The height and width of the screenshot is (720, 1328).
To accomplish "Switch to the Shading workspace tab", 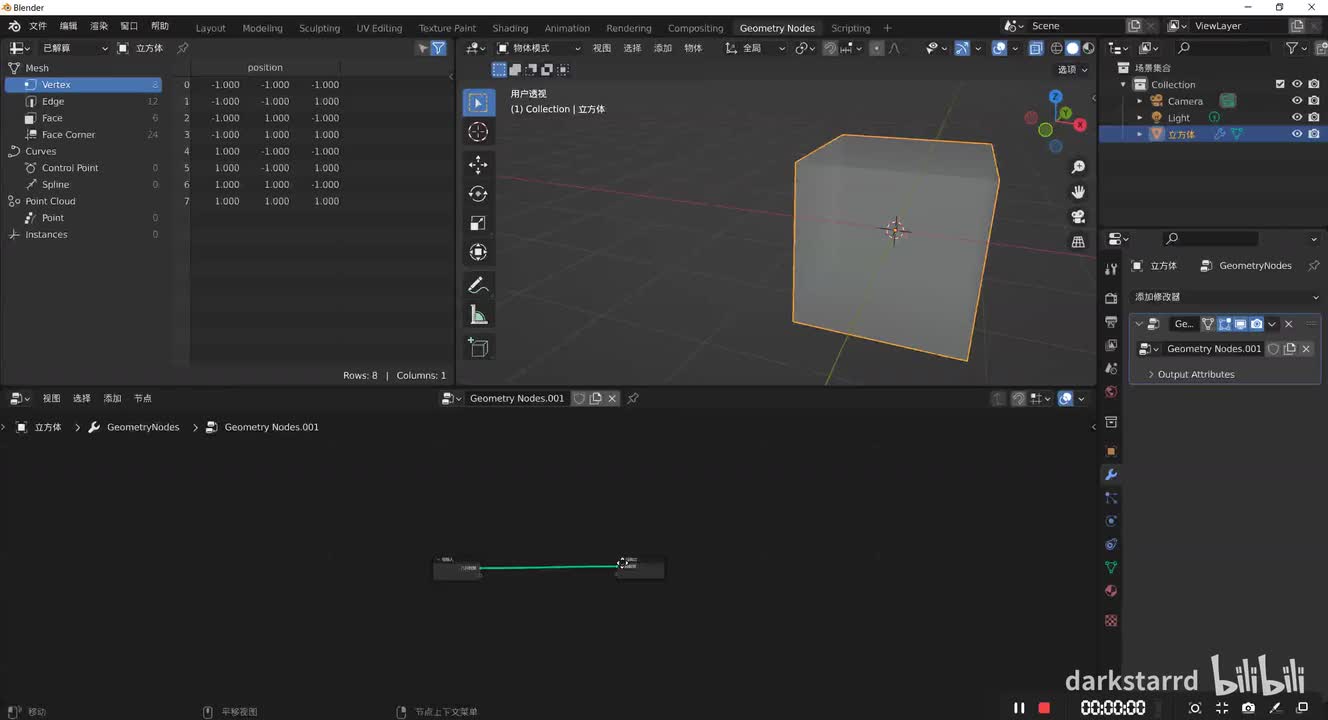I will pyautogui.click(x=510, y=28).
